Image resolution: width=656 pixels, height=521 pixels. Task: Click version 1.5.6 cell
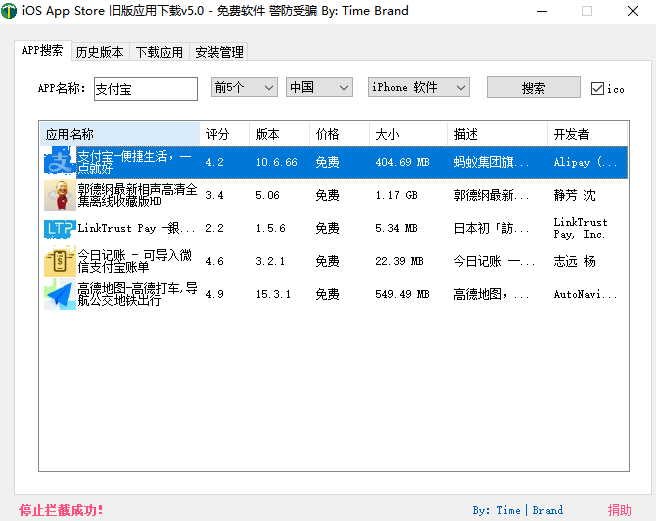(270, 228)
